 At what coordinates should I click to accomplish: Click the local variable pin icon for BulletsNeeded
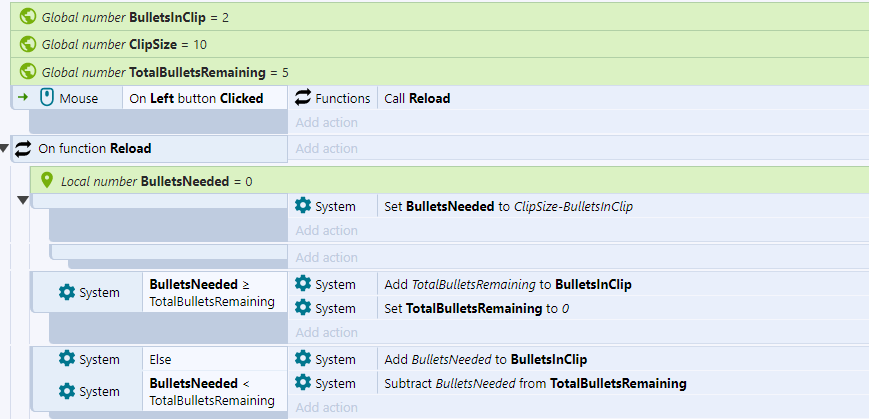click(47, 181)
